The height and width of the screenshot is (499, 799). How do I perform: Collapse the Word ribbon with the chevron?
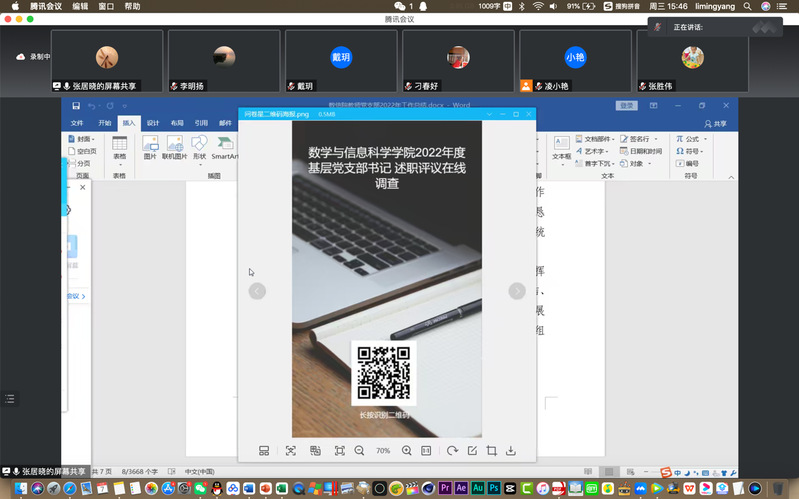coord(732,175)
